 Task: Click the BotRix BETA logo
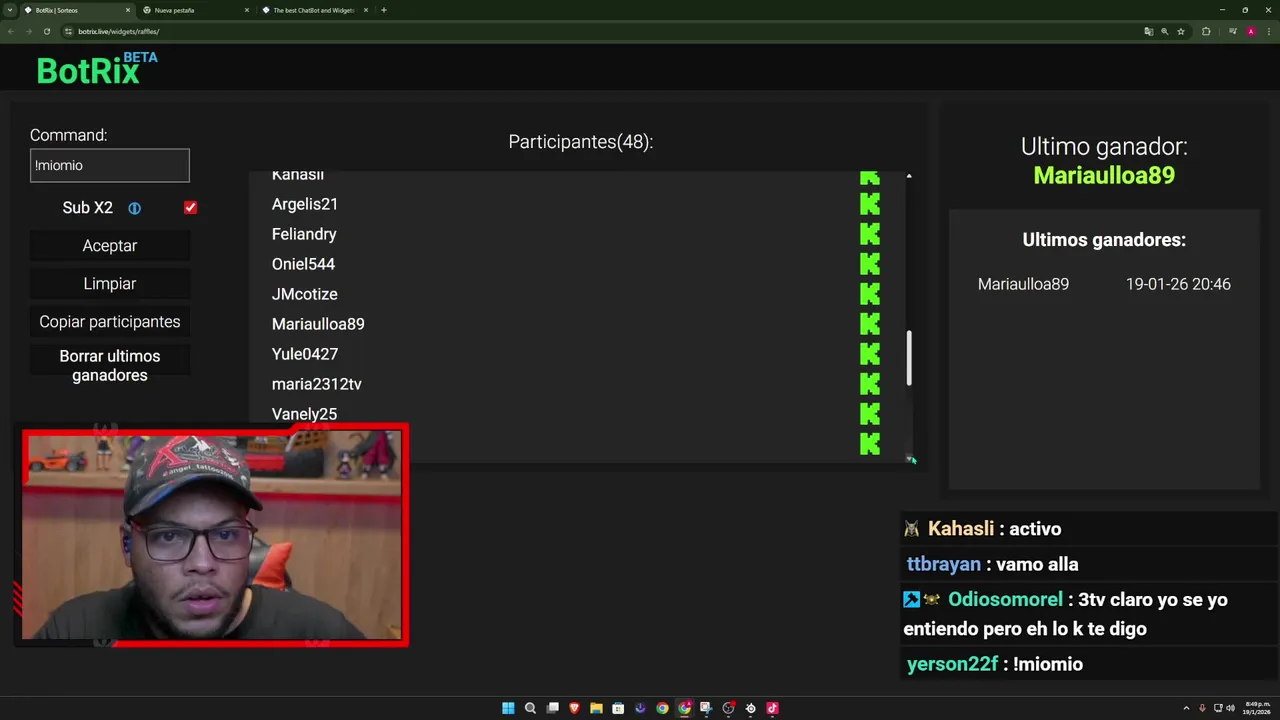coord(97,69)
